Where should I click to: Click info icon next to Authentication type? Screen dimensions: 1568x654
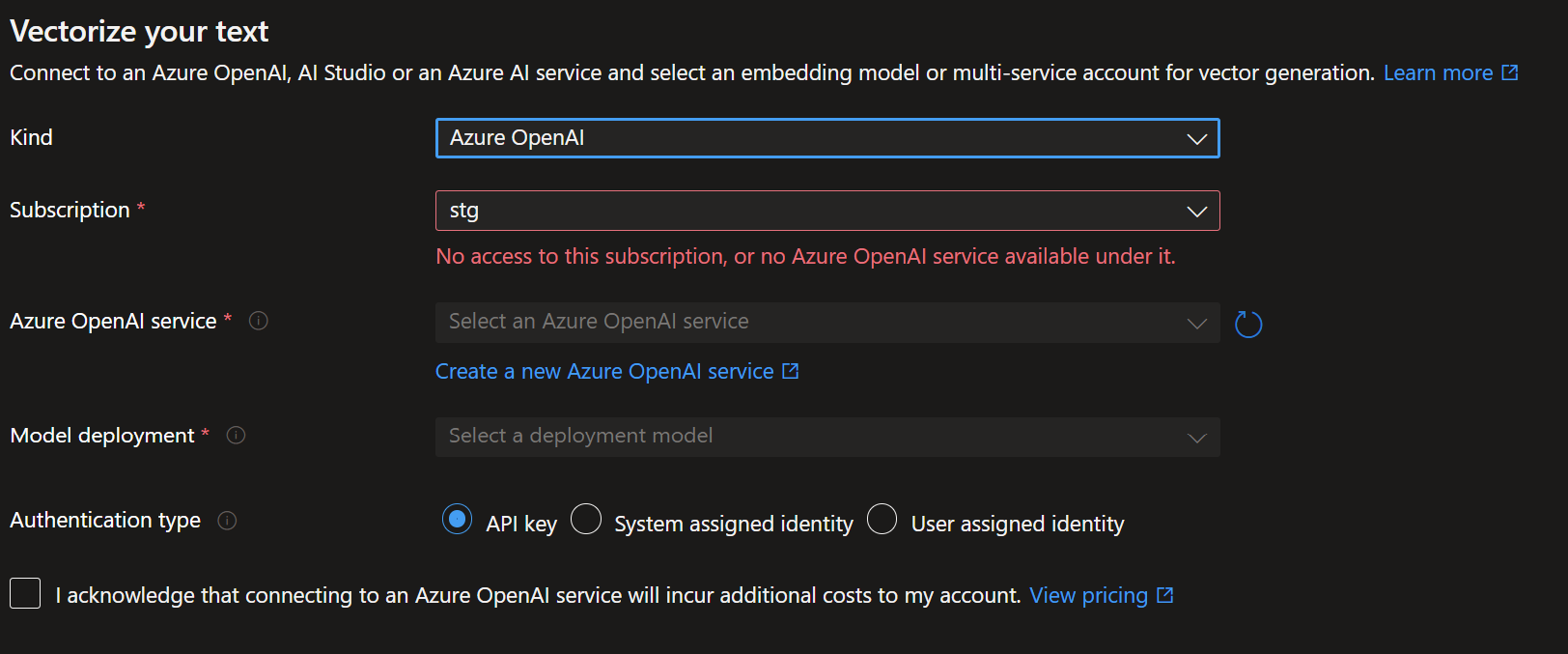point(227,521)
